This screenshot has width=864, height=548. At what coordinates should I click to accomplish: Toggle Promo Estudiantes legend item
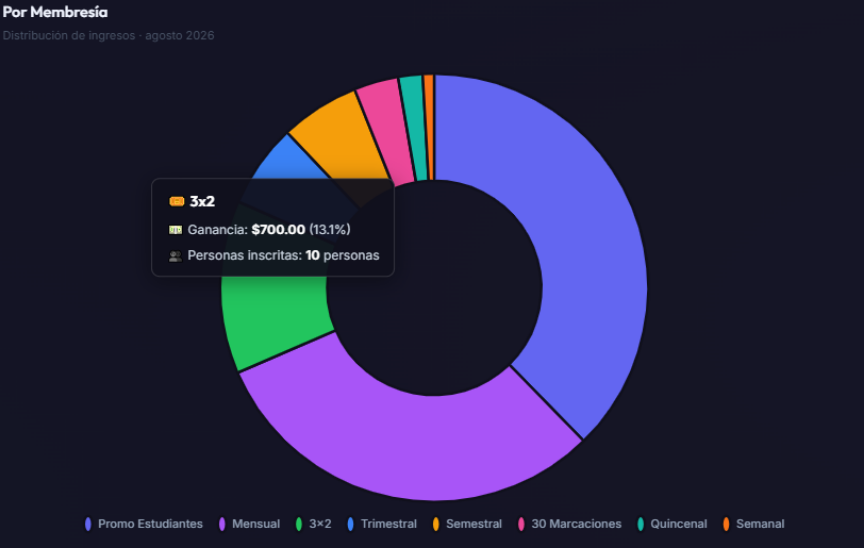click(144, 524)
